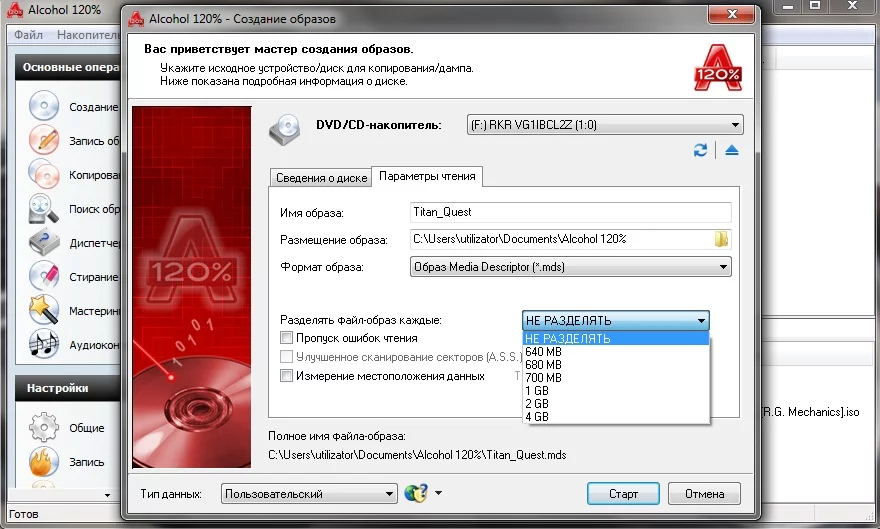Expand the arrow next to the globe icon
The width and height of the screenshot is (880, 529).
[438, 493]
